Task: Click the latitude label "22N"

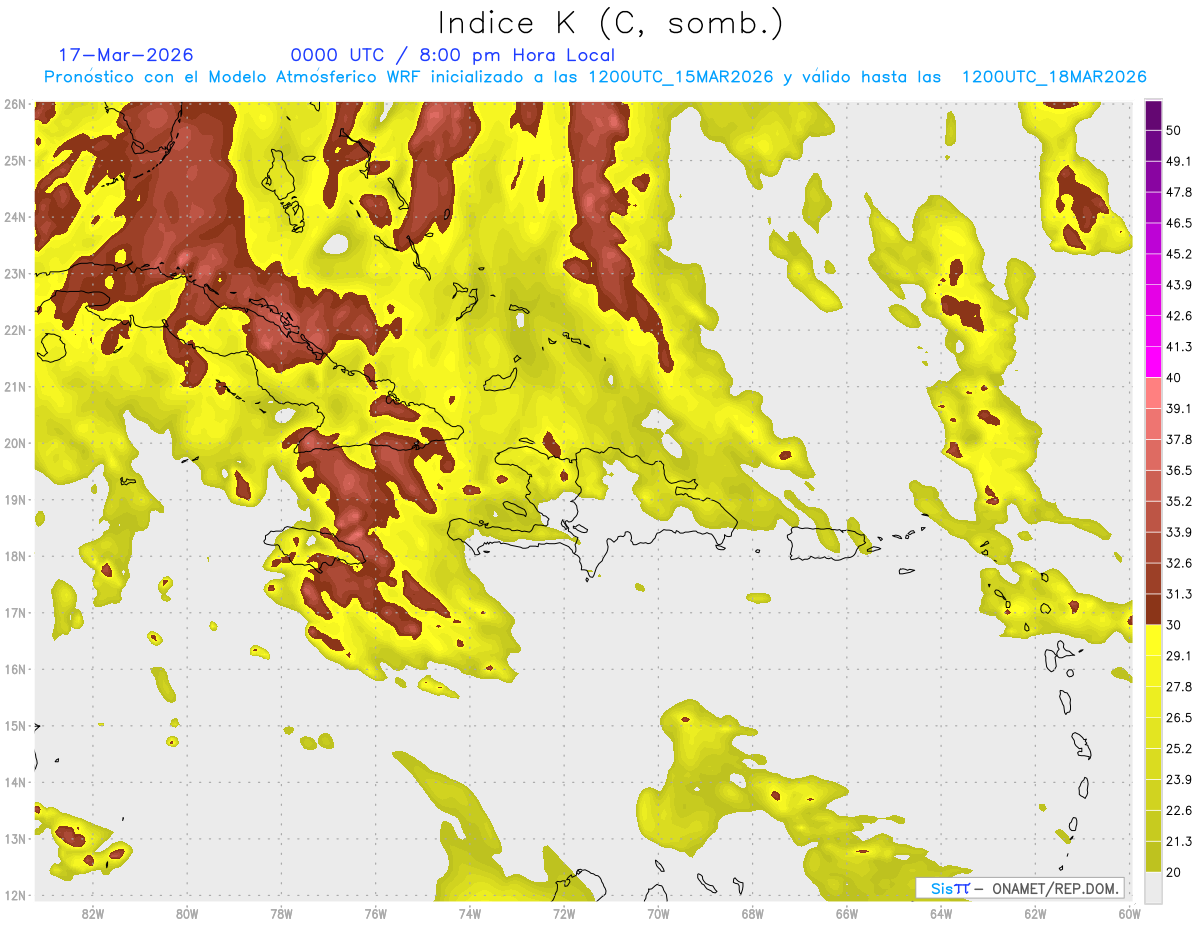Action: point(15,330)
